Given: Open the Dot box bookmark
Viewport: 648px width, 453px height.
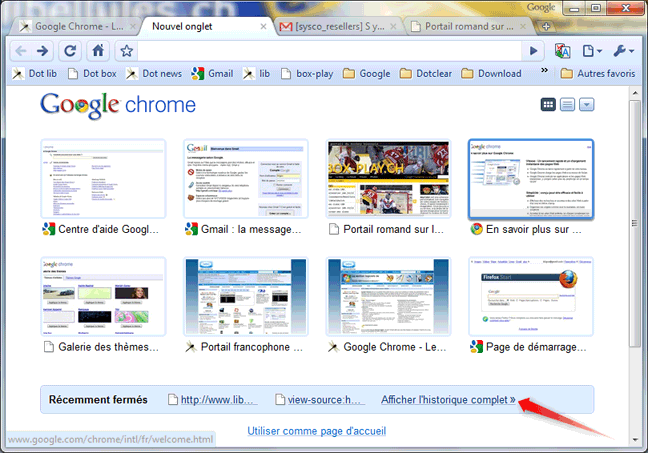Looking at the screenshot, I should pos(92,74).
